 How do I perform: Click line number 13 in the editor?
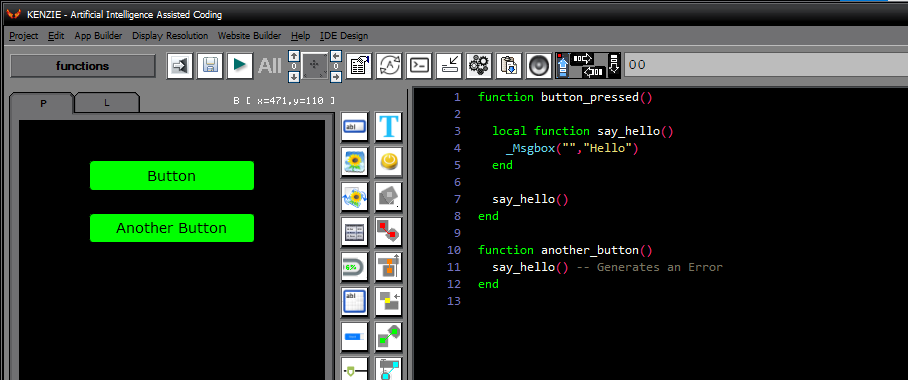455,301
